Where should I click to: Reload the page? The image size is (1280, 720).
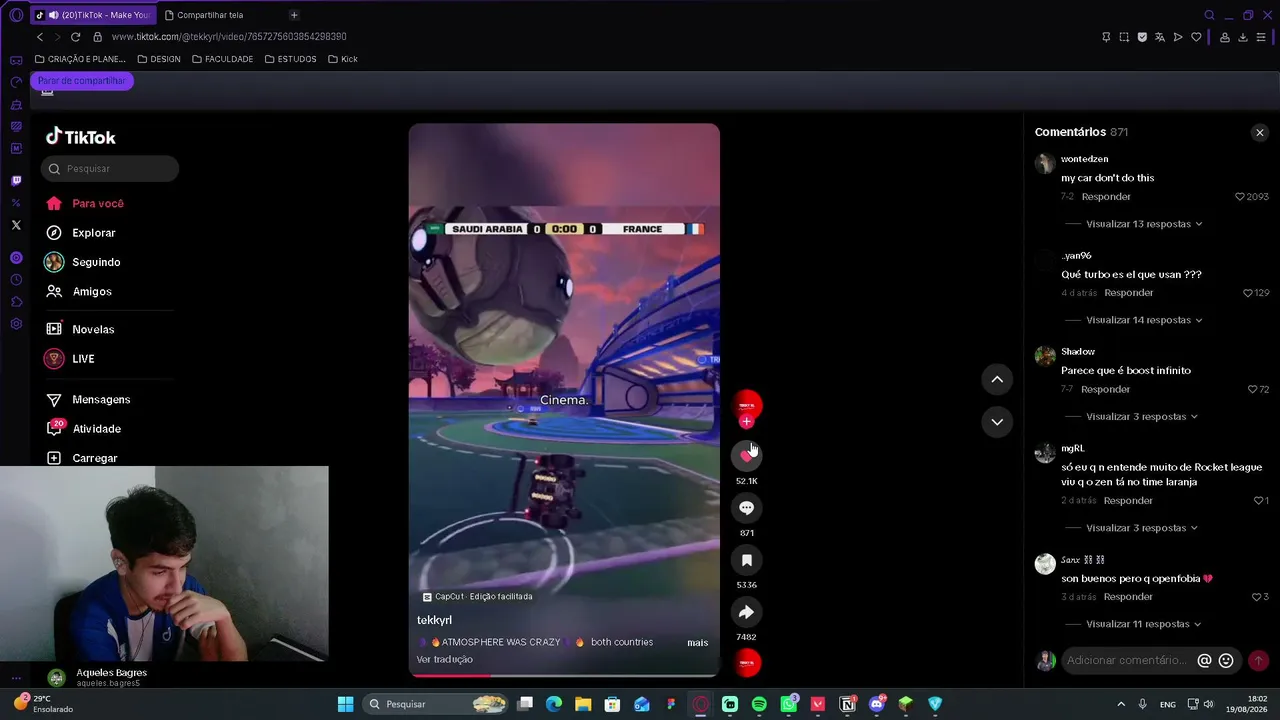coord(75,37)
